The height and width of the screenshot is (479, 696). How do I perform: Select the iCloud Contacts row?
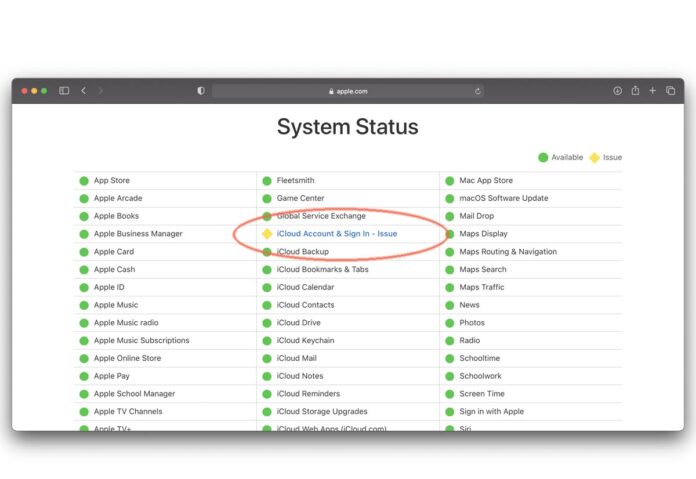348,305
